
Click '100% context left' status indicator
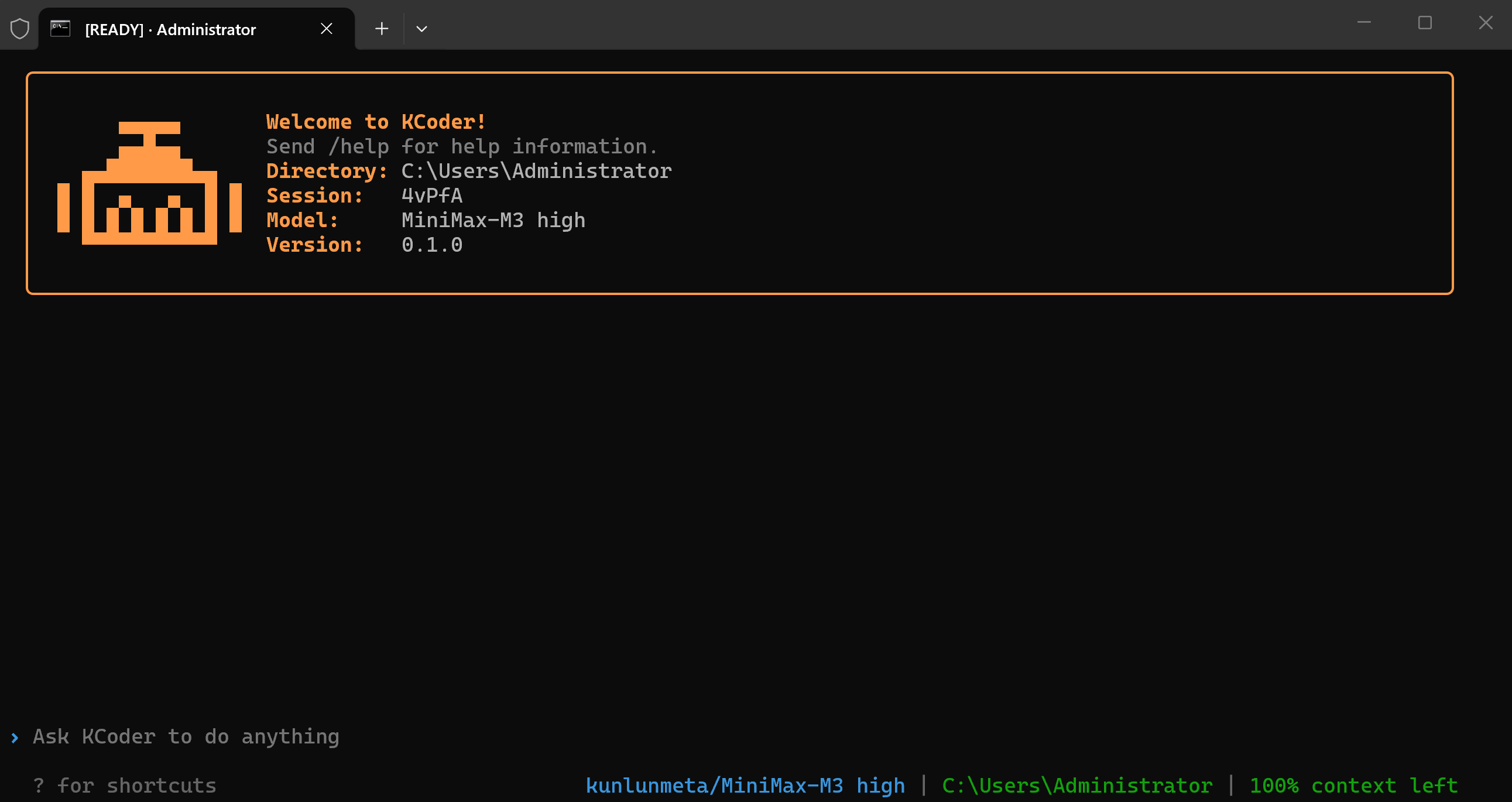1354,786
